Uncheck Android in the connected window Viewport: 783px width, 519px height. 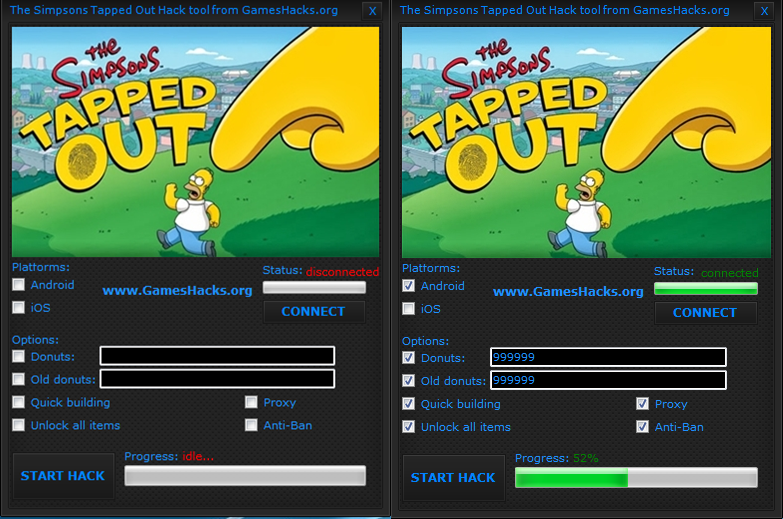pyautogui.click(x=408, y=286)
